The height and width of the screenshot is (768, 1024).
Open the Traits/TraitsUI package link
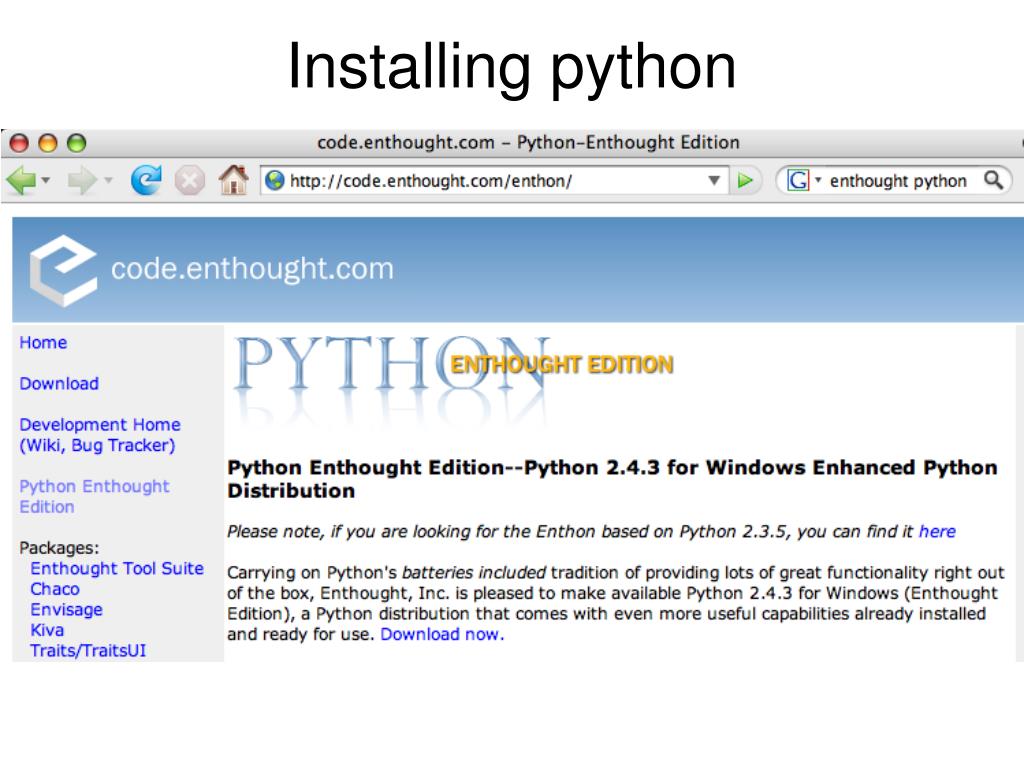click(x=88, y=650)
